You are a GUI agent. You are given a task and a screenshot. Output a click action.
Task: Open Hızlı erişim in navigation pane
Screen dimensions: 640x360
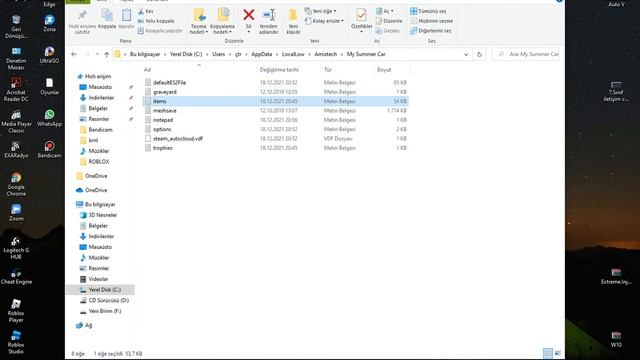[x=98, y=76]
